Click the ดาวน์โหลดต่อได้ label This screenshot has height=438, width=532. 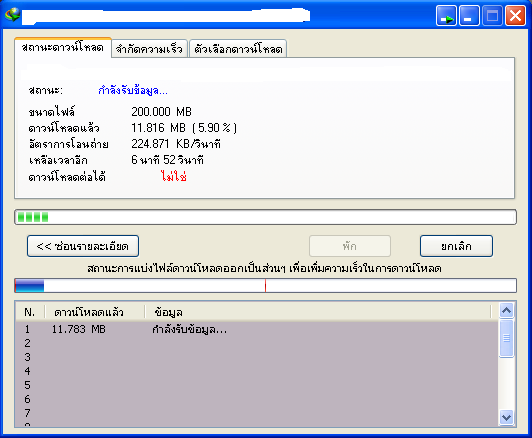67,176
